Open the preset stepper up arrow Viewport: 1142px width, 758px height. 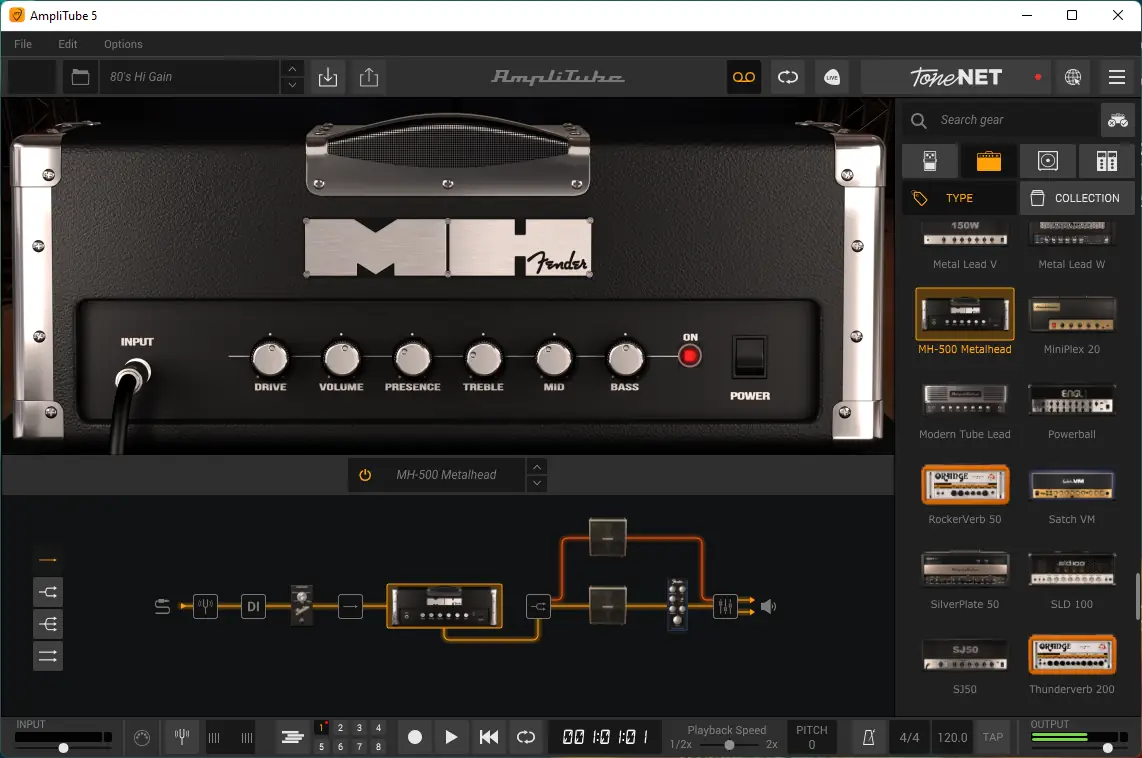[291, 70]
